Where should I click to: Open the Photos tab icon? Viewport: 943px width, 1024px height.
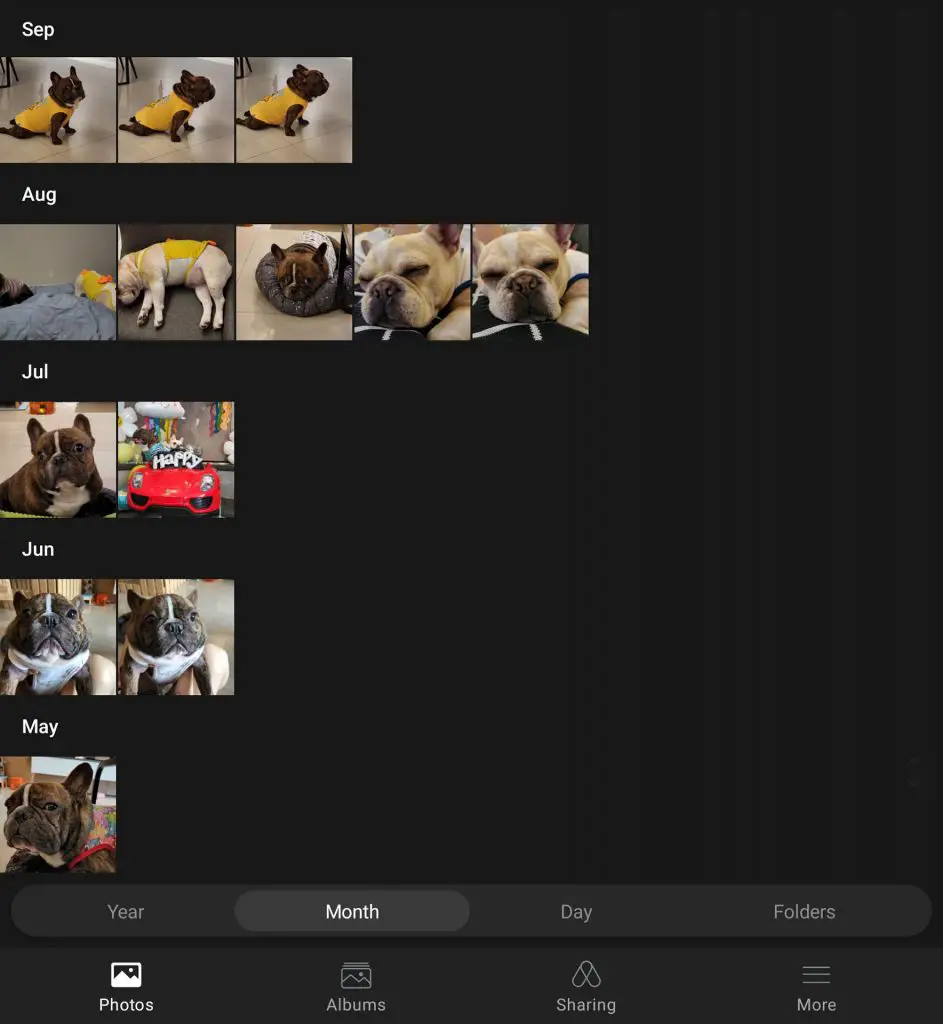tap(126, 975)
